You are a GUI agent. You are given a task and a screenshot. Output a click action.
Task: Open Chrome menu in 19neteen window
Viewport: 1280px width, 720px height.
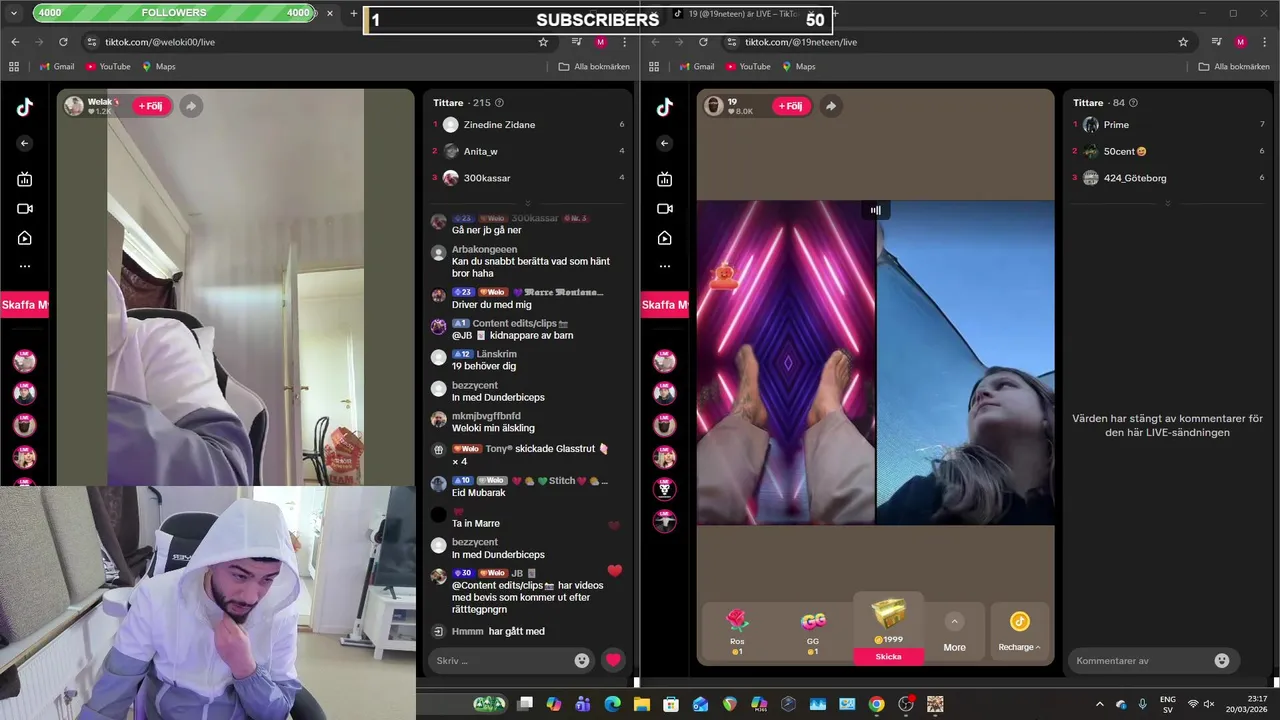click(x=1264, y=42)
